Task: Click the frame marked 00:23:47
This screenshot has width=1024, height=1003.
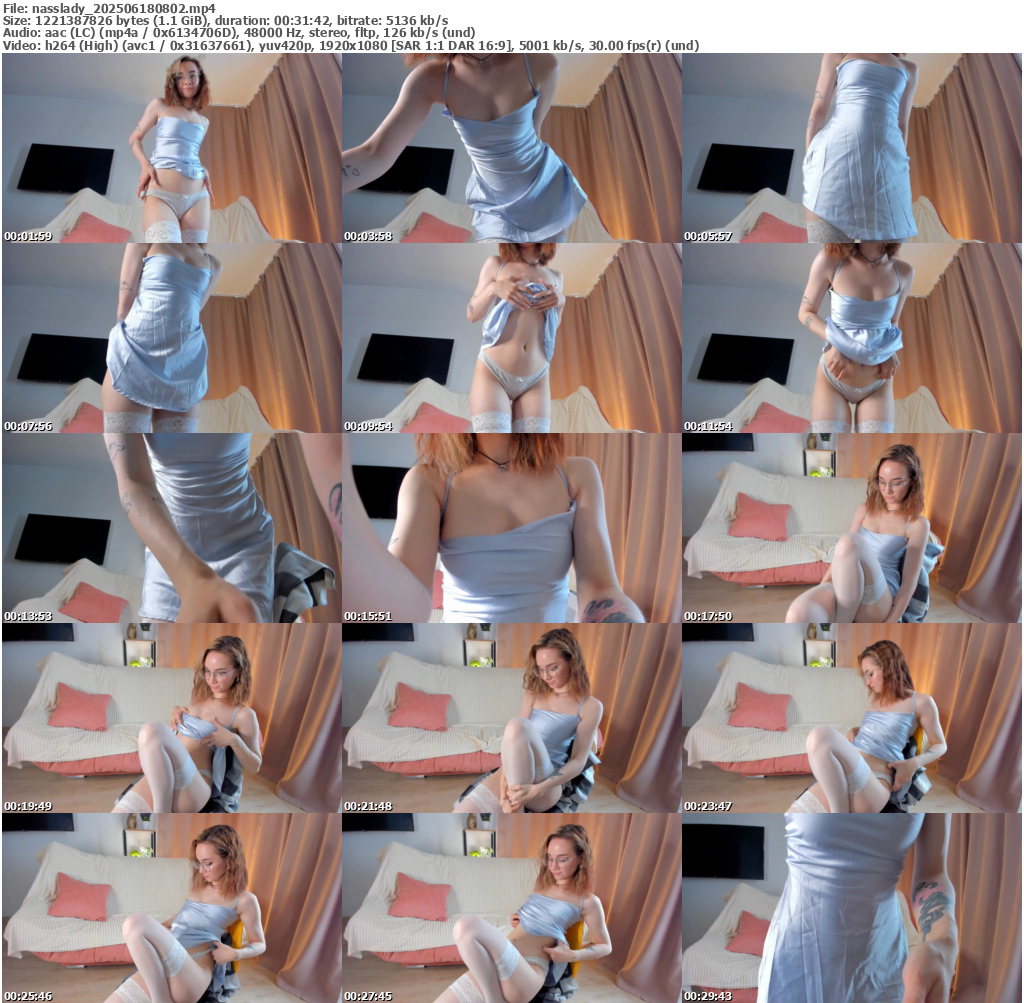Action: (851, 718)
